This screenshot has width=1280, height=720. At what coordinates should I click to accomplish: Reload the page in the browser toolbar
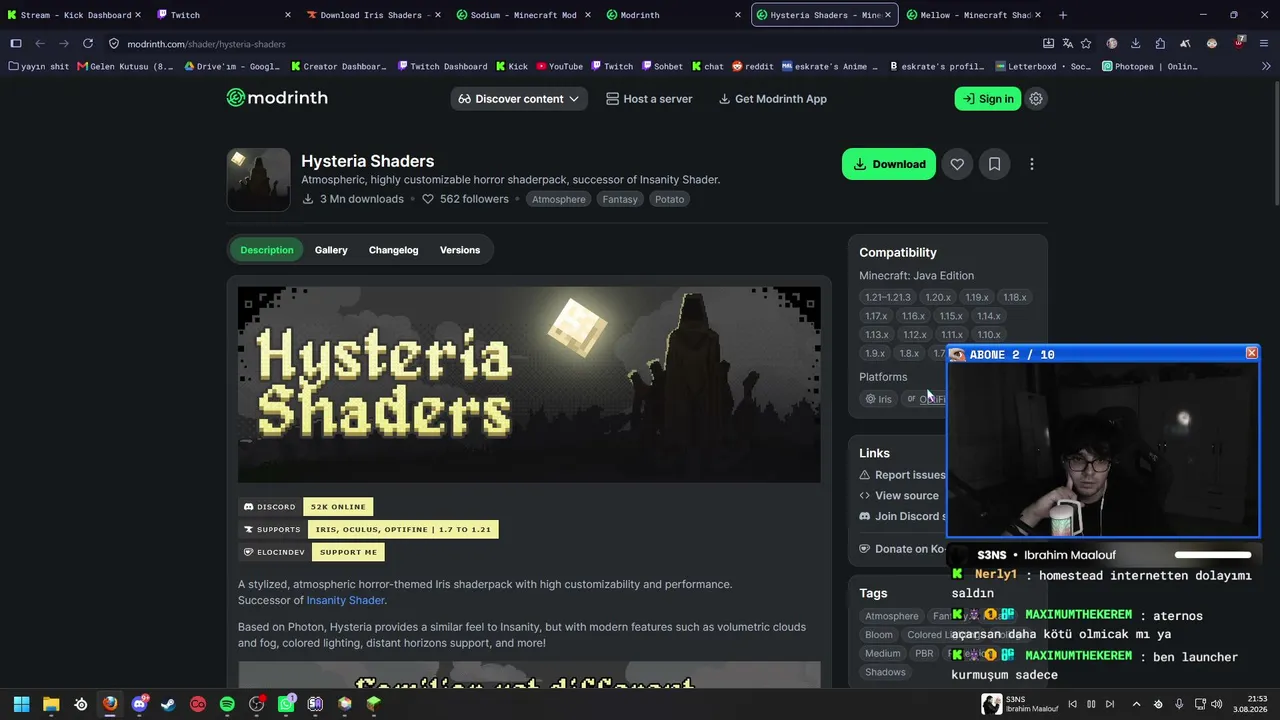click(x=88, y=44)
